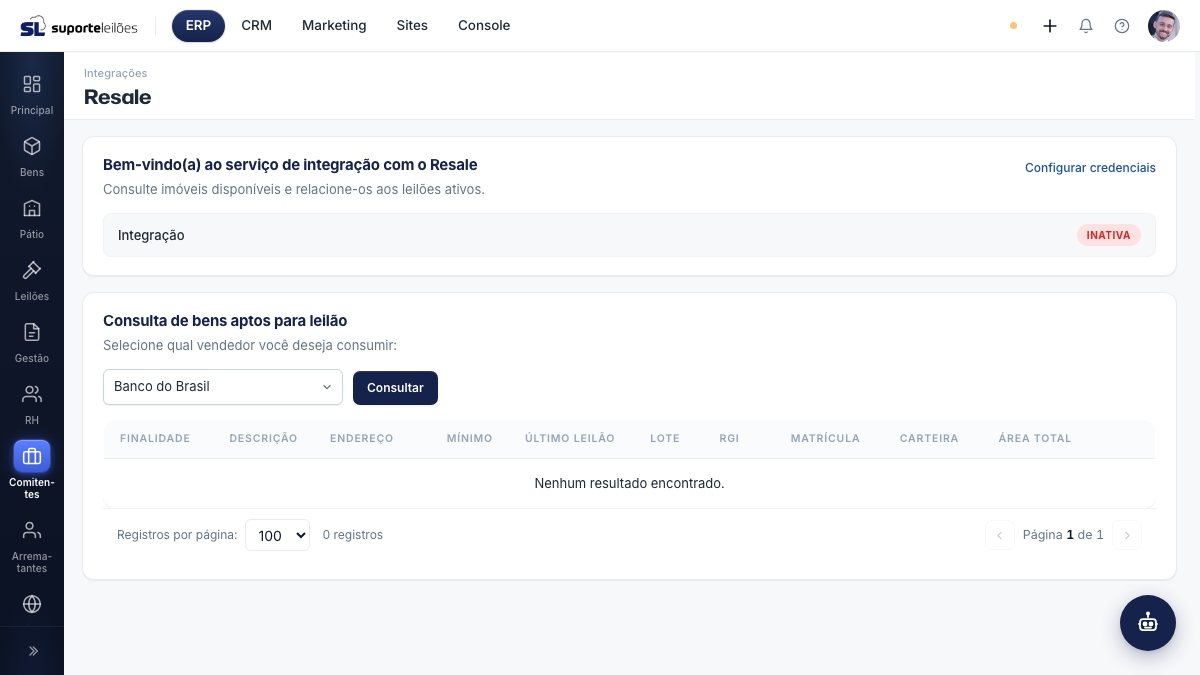Screen dimensions: 1200x675
Task: Open the Principal dashboard sidebar icon
Action: coord(32,84)
